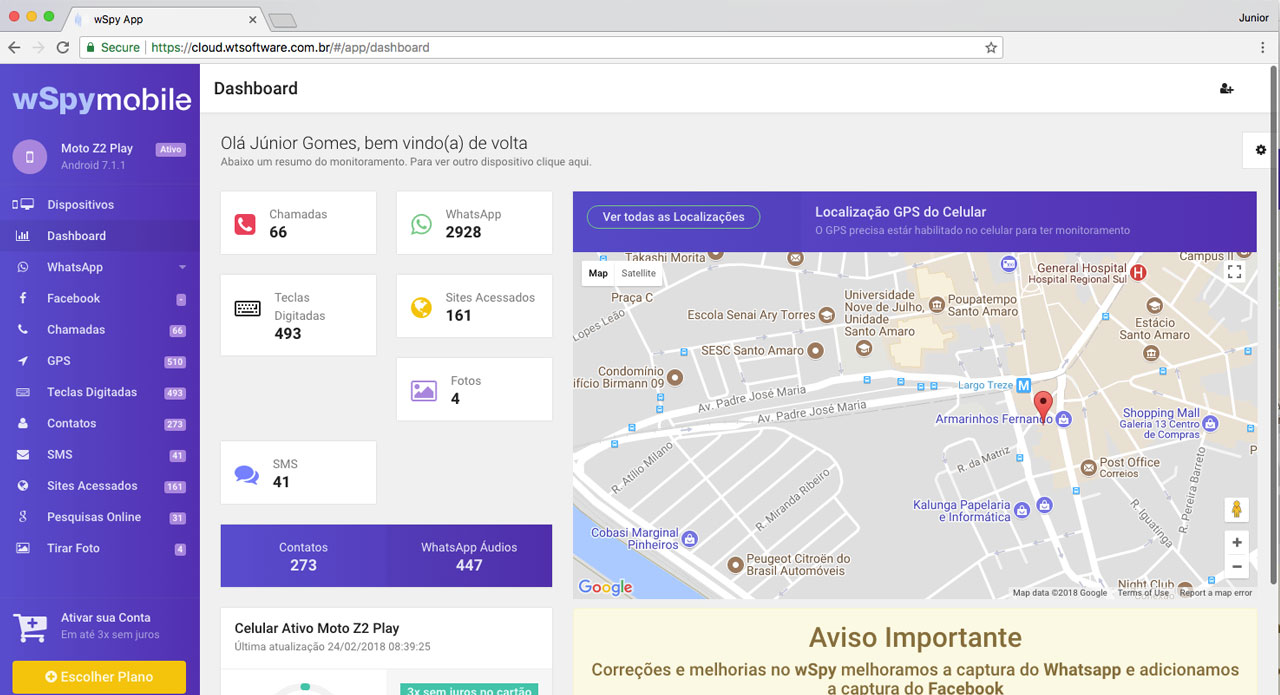
Task: Close the wSpy App browser tab
Action: click(252, 19)
